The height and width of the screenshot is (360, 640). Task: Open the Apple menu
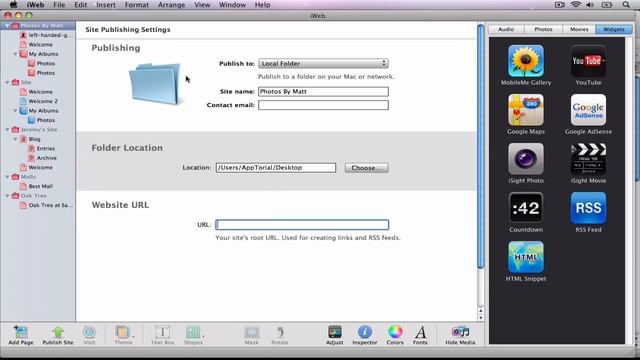[x=13, y=5]
